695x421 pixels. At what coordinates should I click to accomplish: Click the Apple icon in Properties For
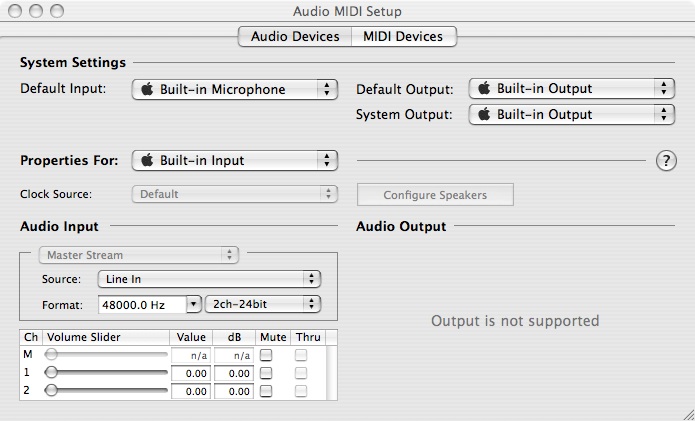pos(146,160)
